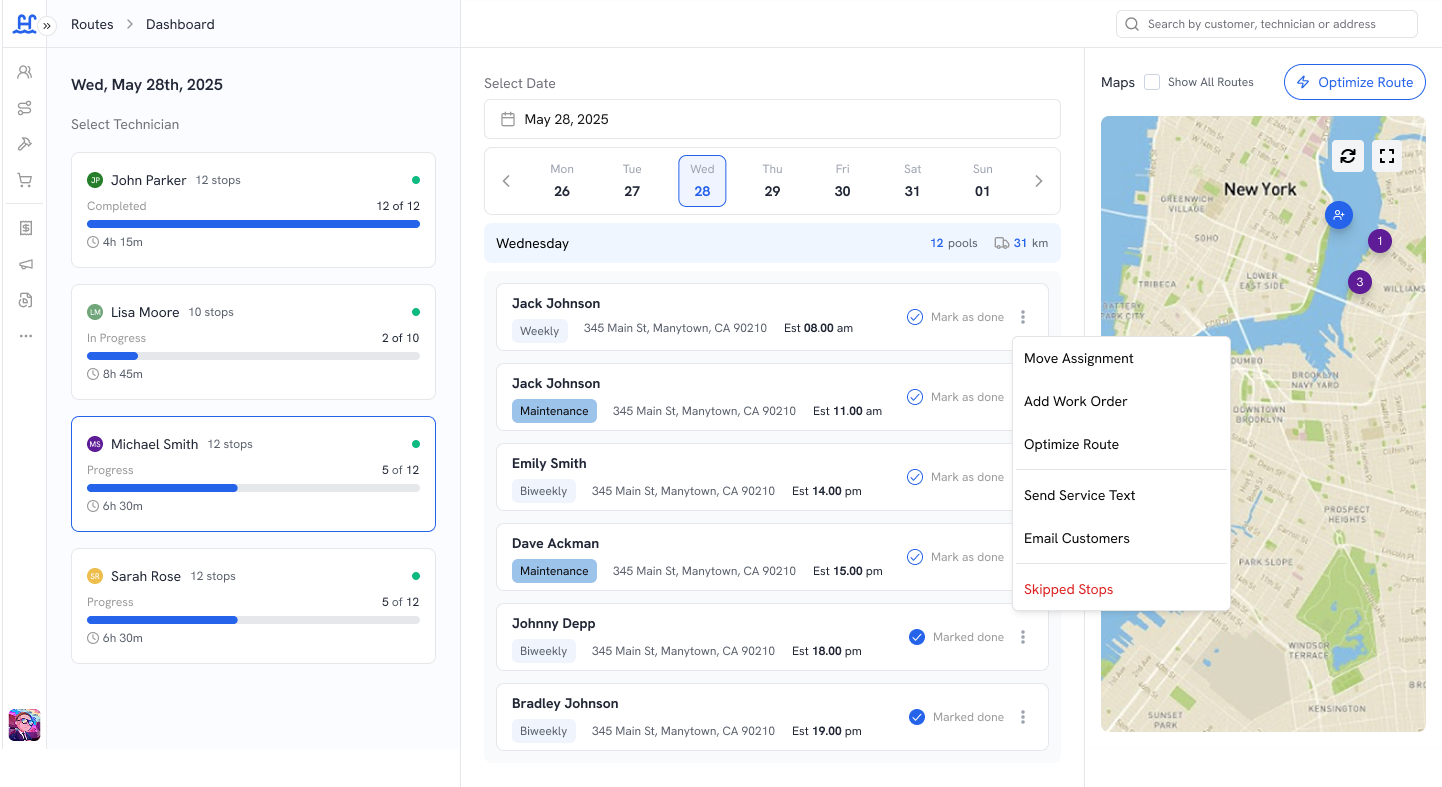Open kebab menu on Bradley Johnson row
This screenshot has height=787, width=1442.
(1023, 717)
